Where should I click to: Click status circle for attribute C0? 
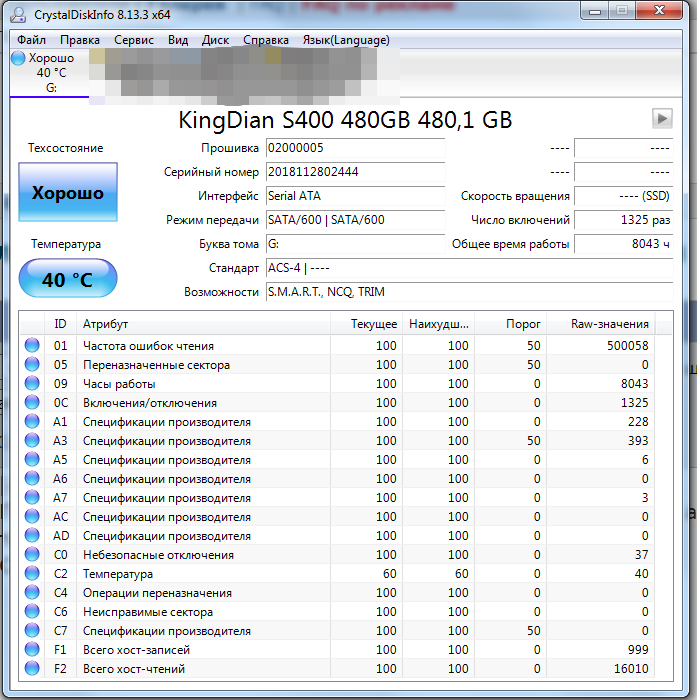pyautogui.click(x=32, y=554)
